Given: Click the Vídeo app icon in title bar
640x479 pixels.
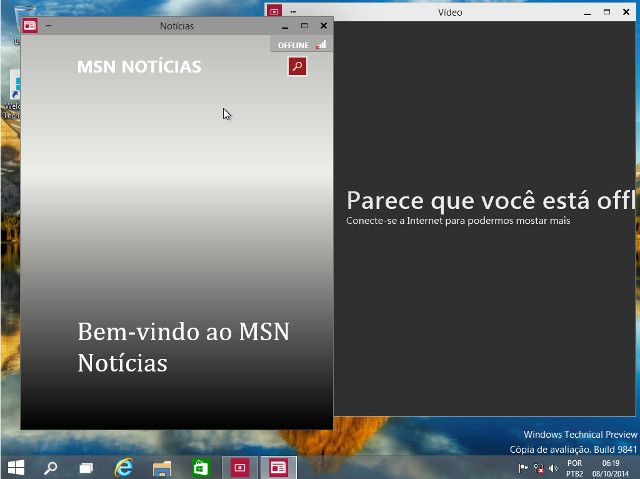Looking at the screenshot, I should 274,11.
